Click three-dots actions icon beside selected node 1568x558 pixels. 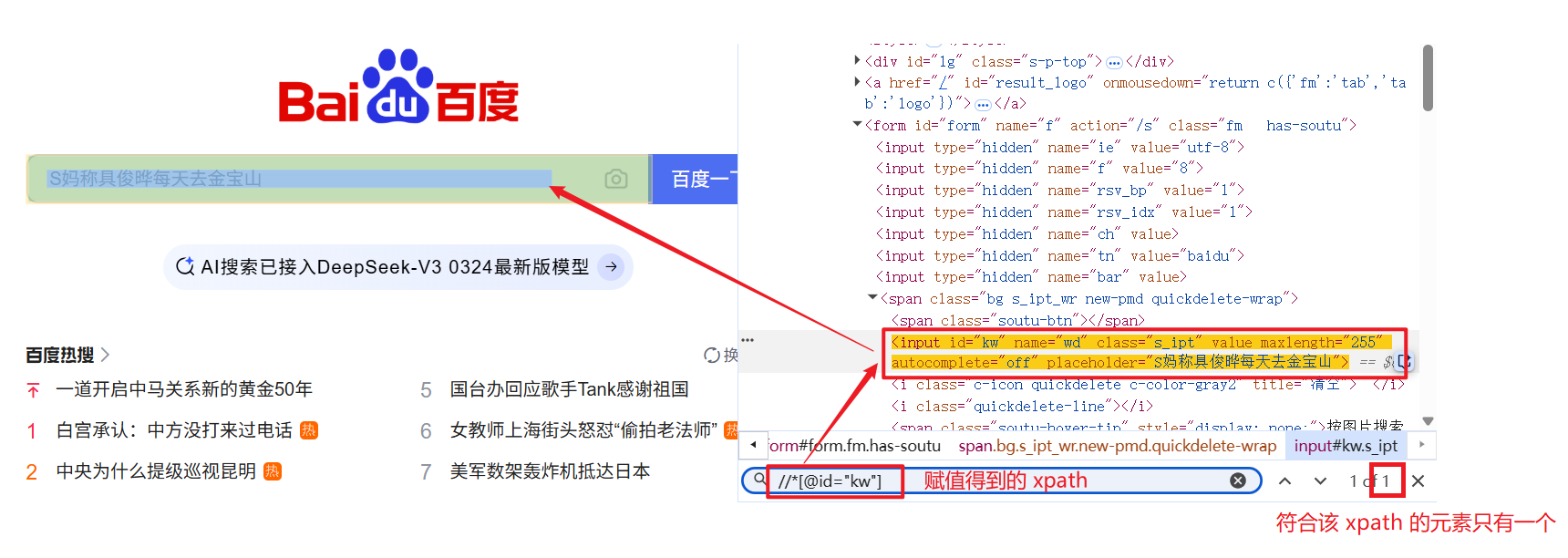748,340
